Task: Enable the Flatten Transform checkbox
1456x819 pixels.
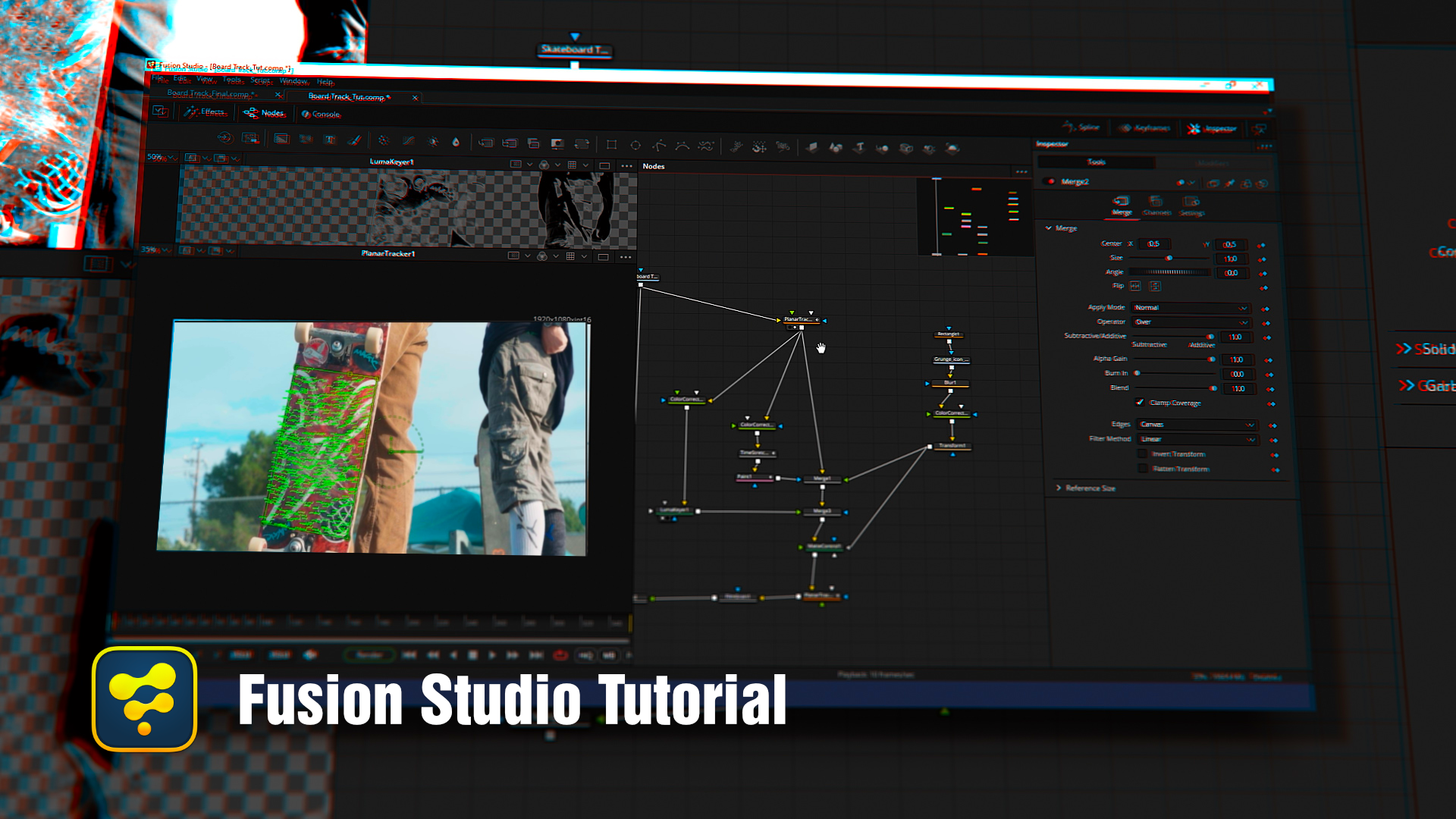Action: (x=1144, y=469)
